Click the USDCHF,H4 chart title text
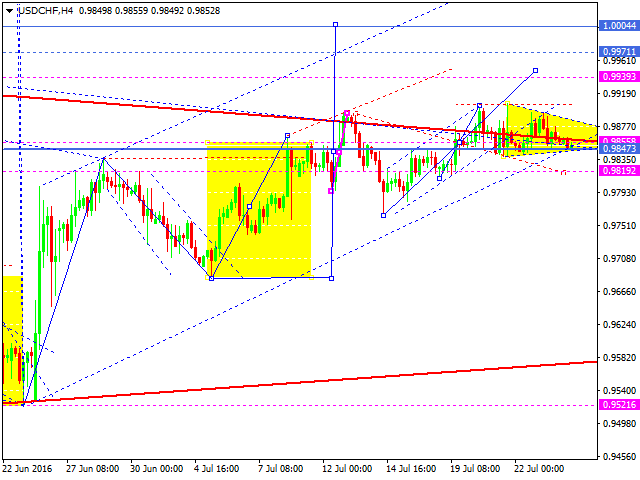 46,11
